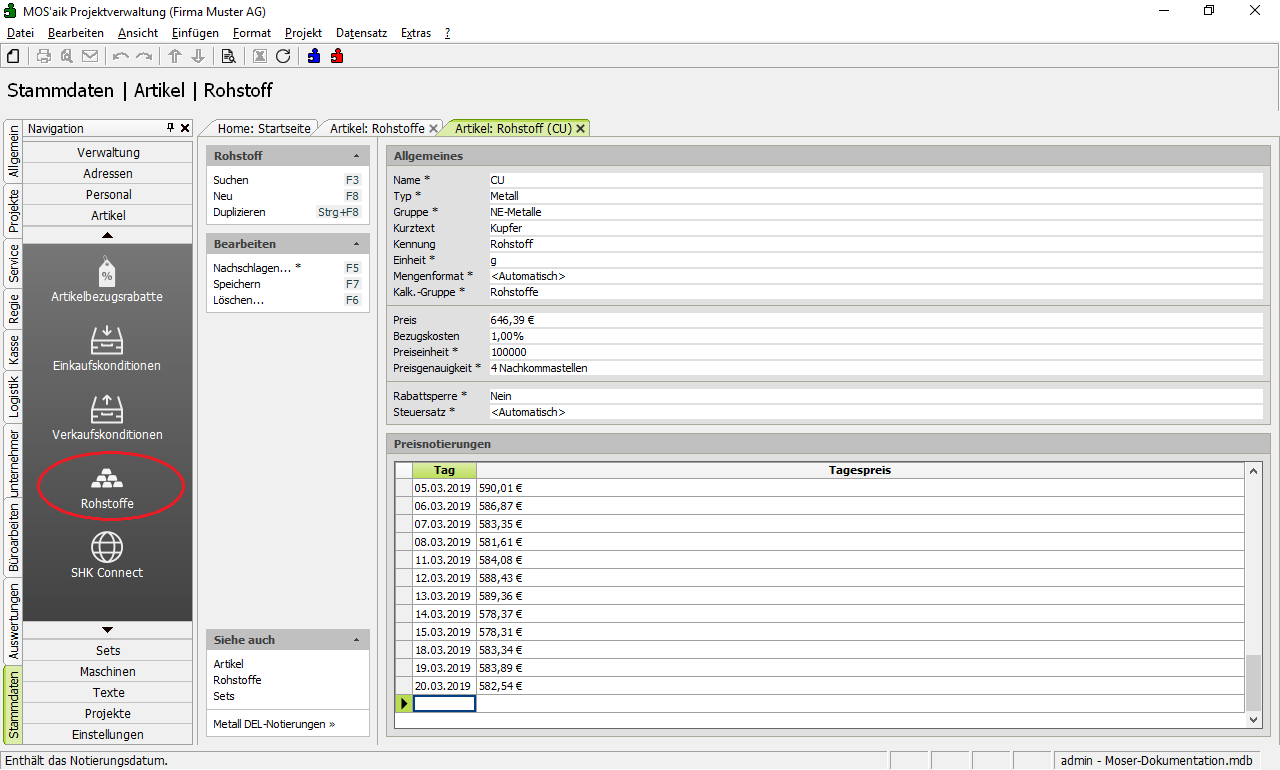Open the Metall DEL-Notierungen link
This screenshot has width=1280, height=770.
click(x=274, y=724)
